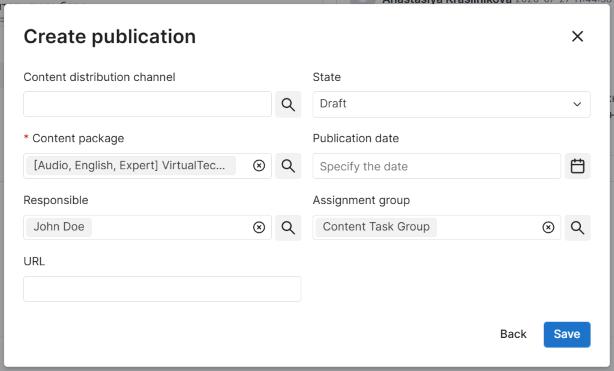Select the John Doe tag

pos(59,227)
